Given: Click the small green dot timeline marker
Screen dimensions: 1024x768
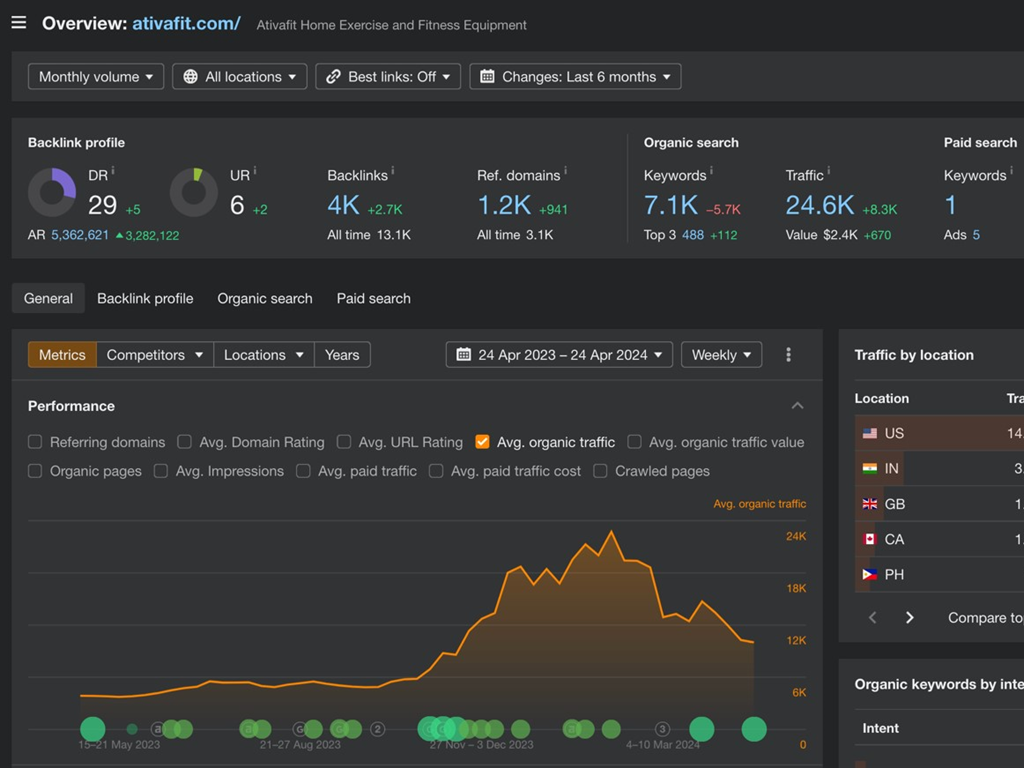Looking at the screenshot, I should click(132, 729).
